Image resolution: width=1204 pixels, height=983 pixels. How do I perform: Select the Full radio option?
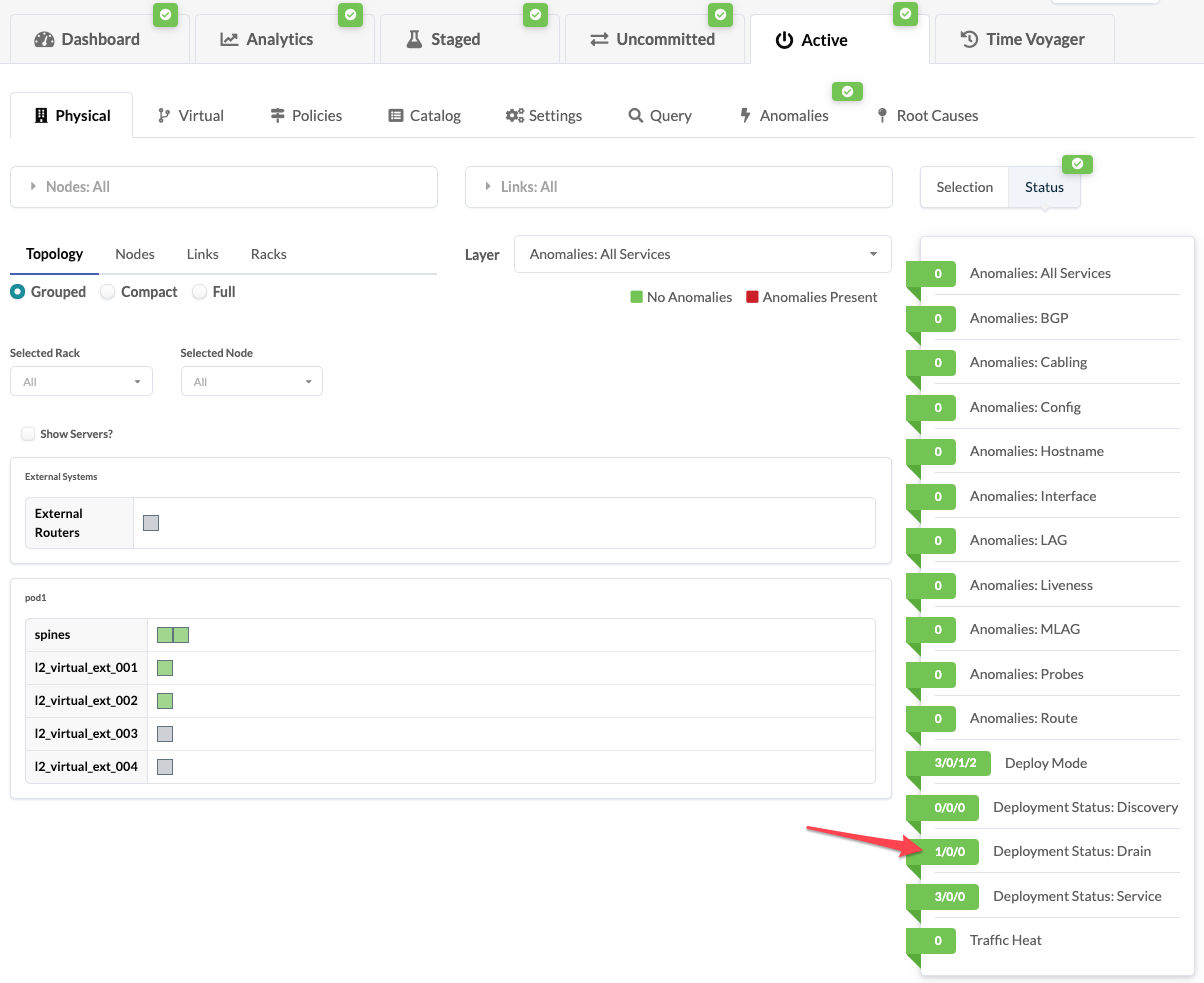pyautogui.click(x=200, y=292)
